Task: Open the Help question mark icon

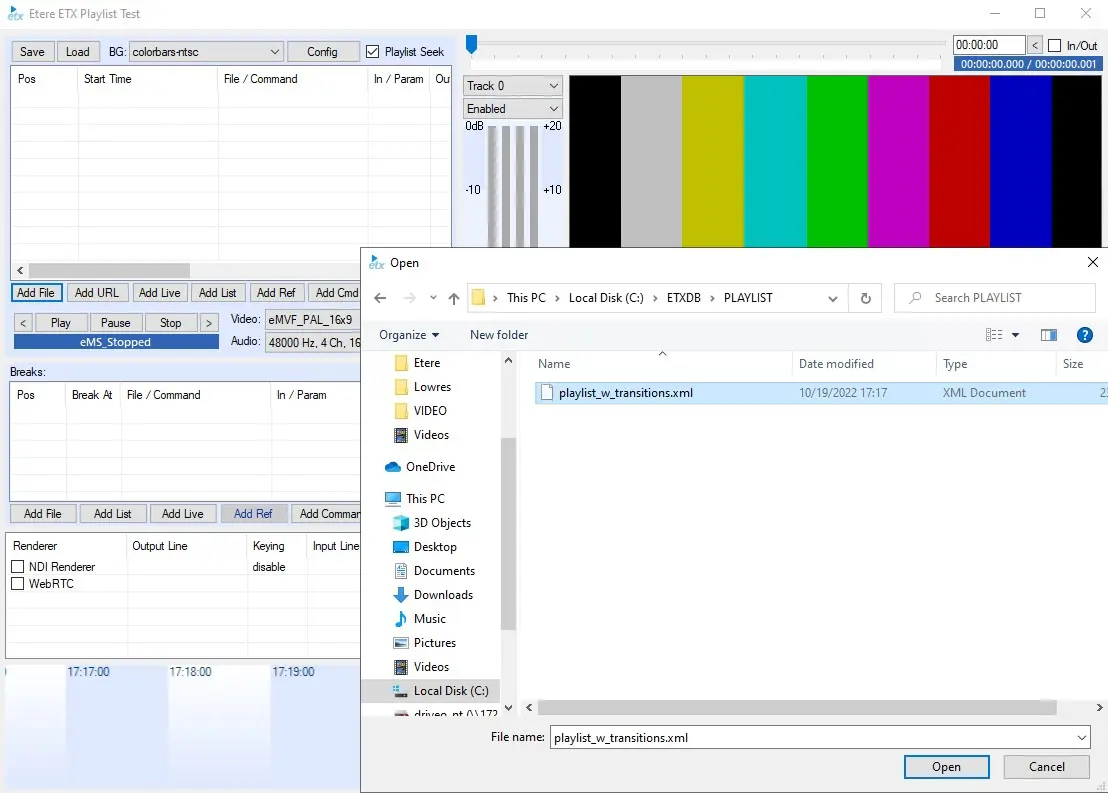Action: click(1084, 335)
